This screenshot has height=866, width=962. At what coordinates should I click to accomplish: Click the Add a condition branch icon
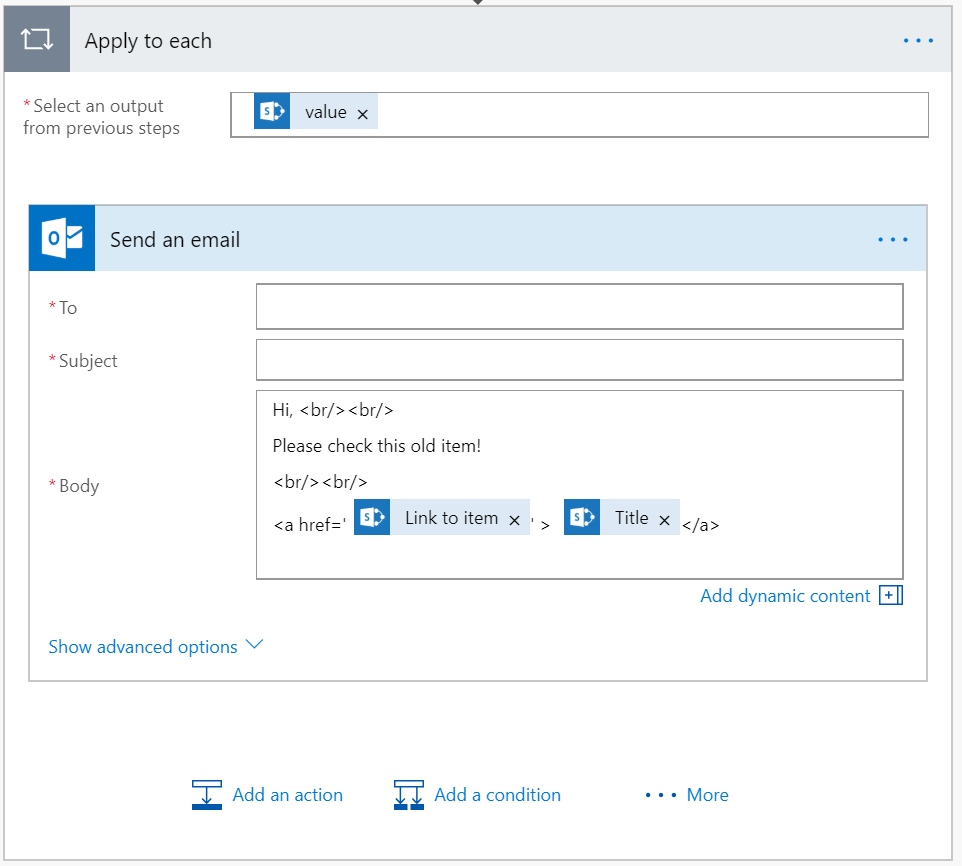tap(408, 794)
